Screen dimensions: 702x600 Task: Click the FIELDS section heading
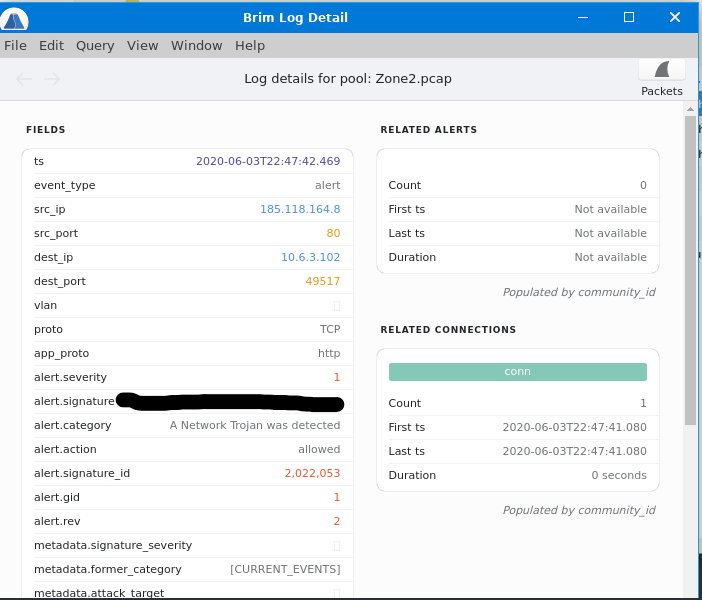pyautogui.click(x=46, y=130)
